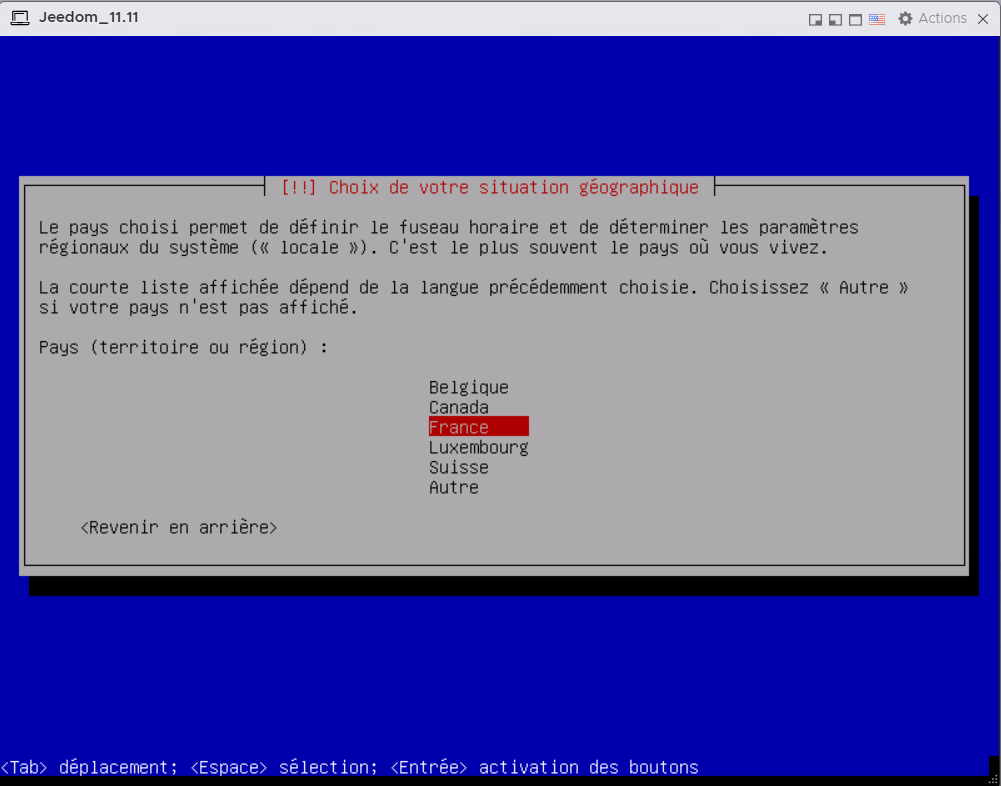Image resolution: width=1001 pixels, height=786 pixels.
Task: Activate the Revenir en arrière button
Action: 179,527
